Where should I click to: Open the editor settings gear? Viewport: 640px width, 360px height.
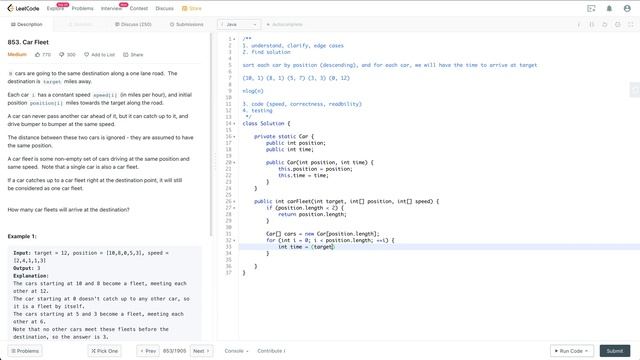pyautogui.click(x=618, y=24)
